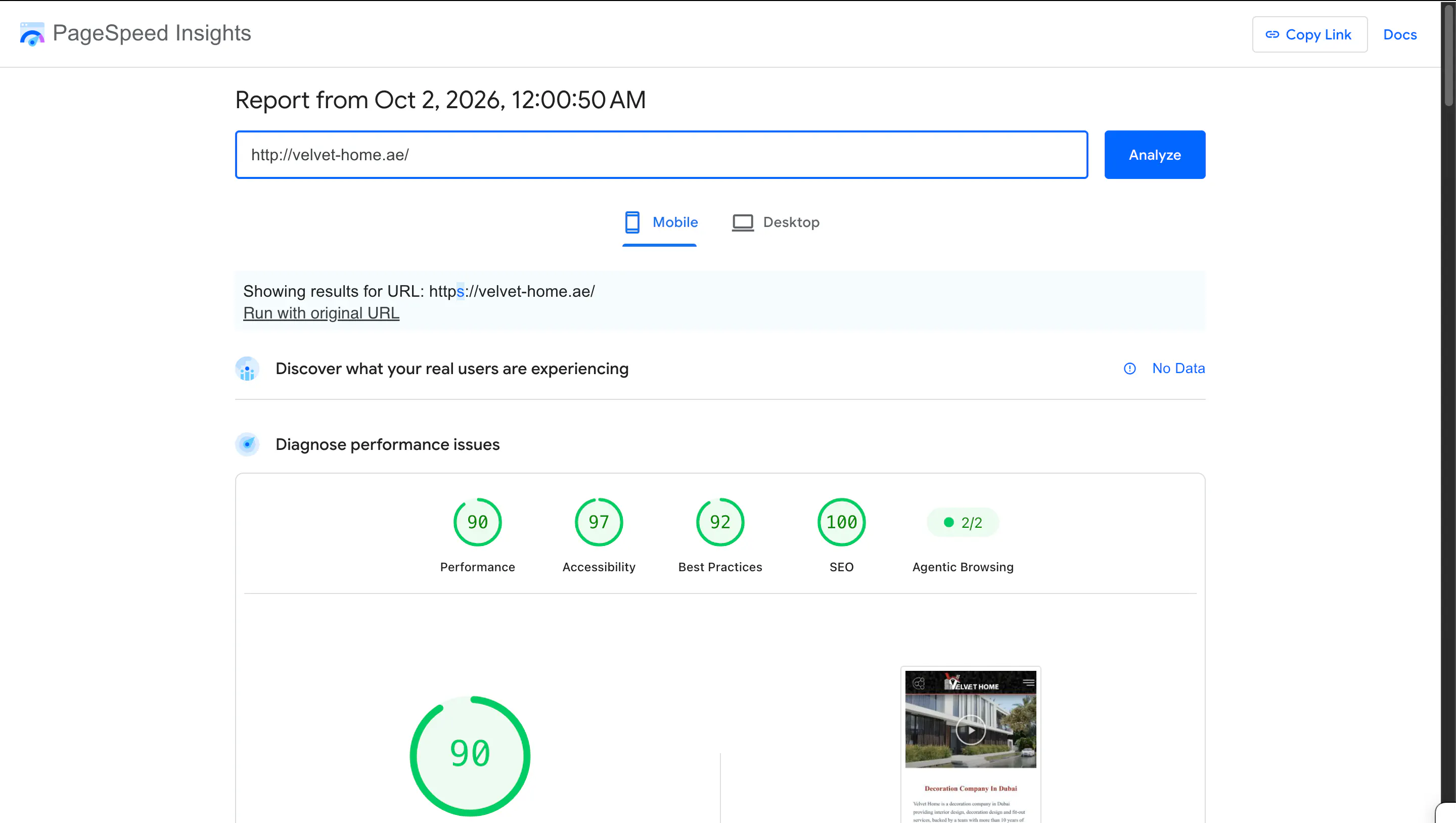Jump to the Best Practices score gauge 92
This screenshot has width=1456, height=823.
[719, 522]
